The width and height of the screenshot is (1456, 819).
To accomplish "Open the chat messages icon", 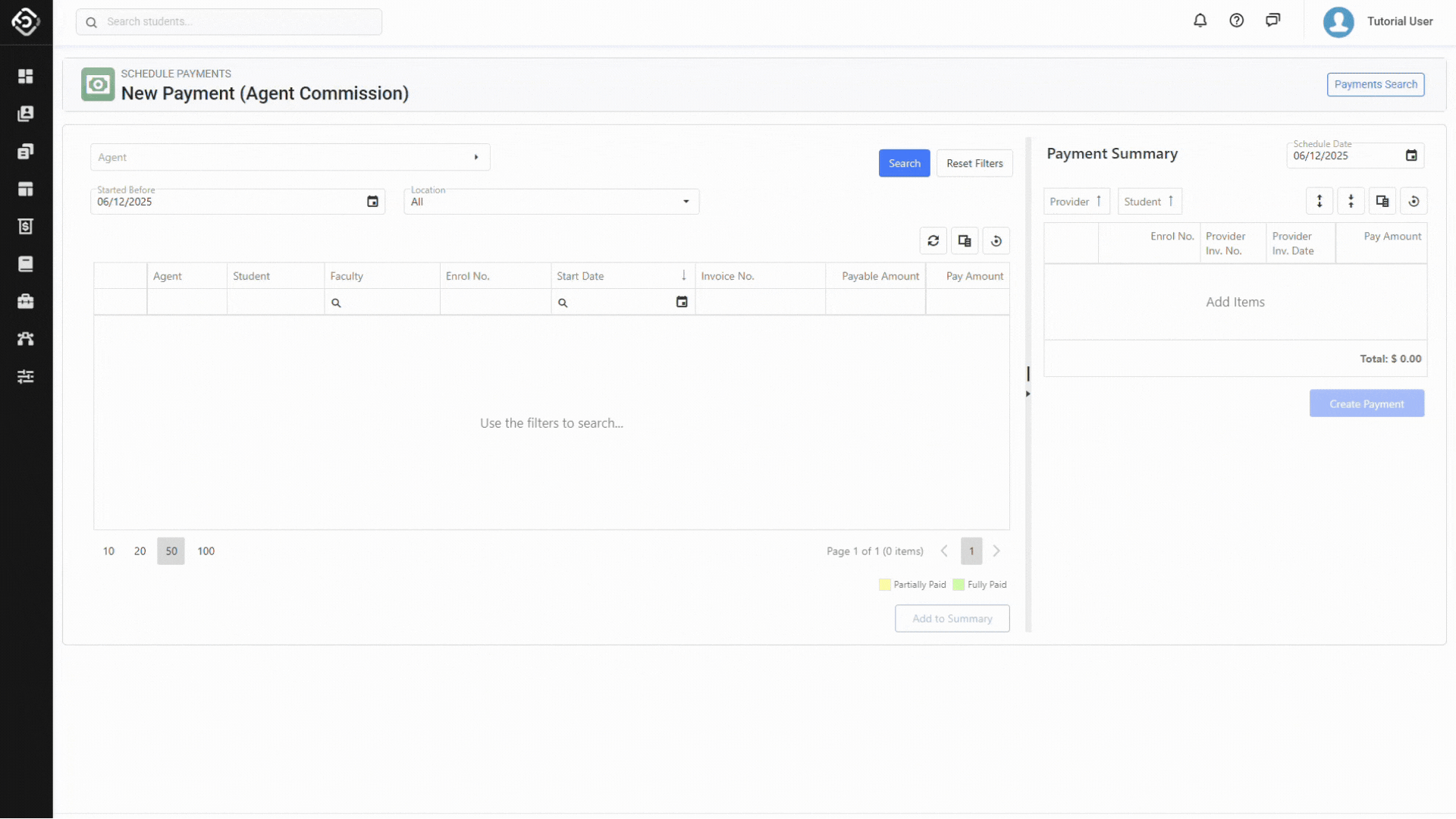I will pyautogui.click(x=1272, y=21).
